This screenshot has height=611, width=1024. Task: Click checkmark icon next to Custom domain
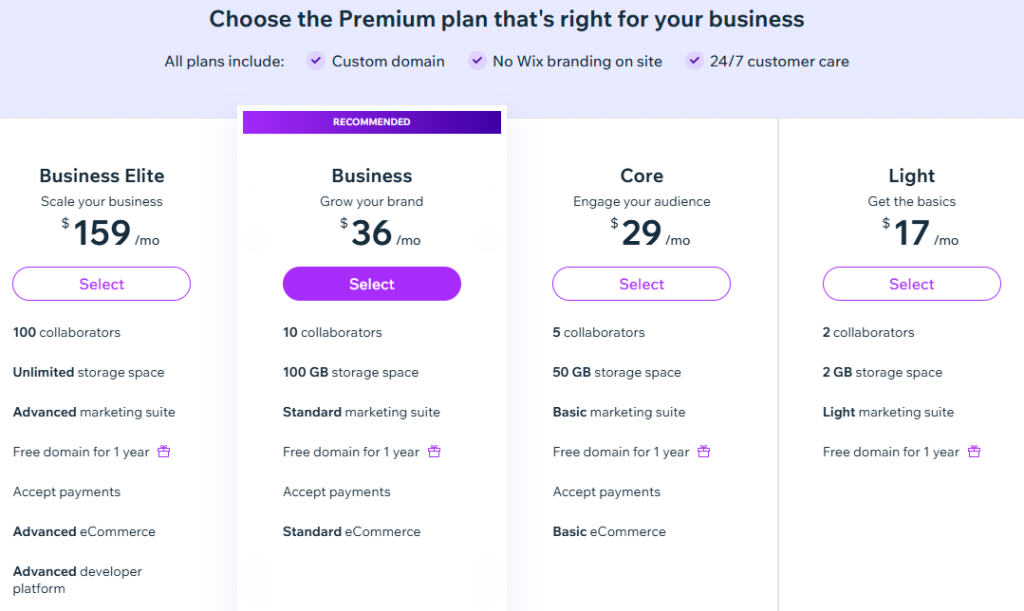[x=315, y=61]
